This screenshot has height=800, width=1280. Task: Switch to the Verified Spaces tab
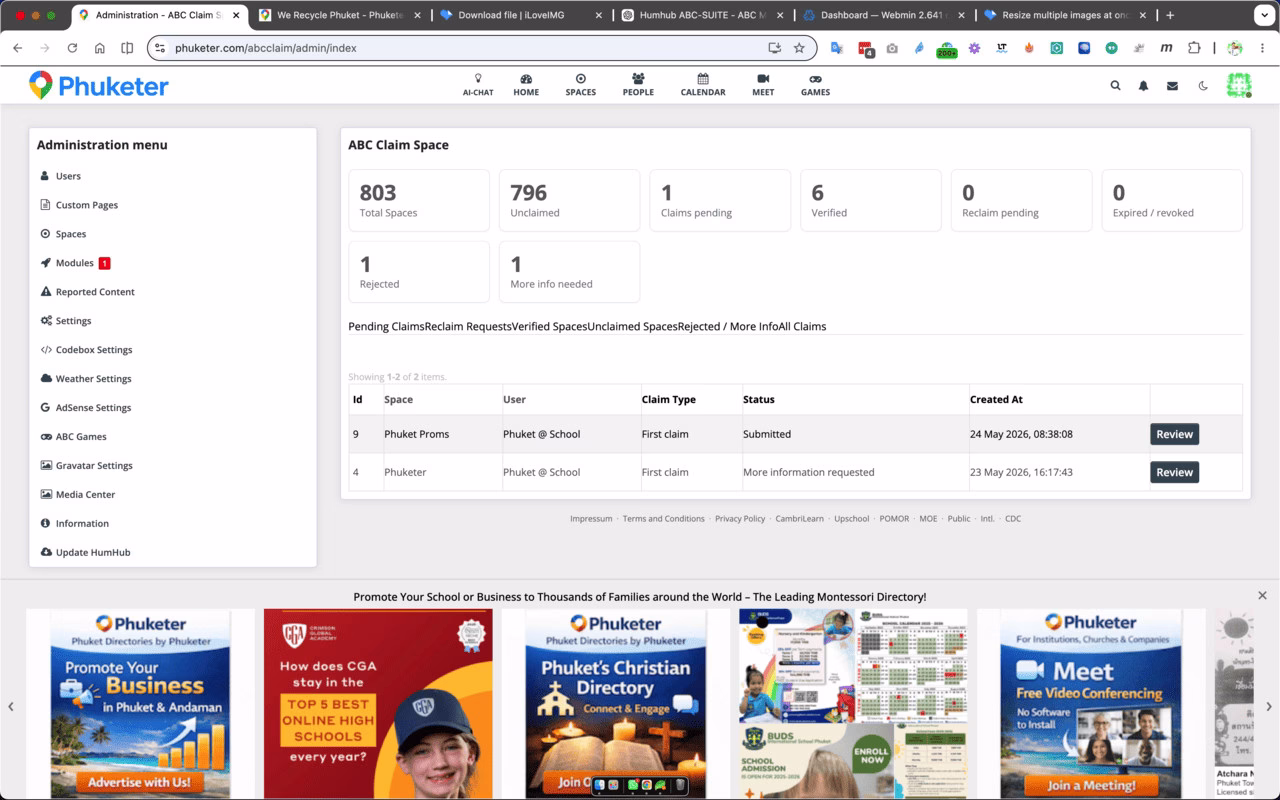(x=549, y=326)
